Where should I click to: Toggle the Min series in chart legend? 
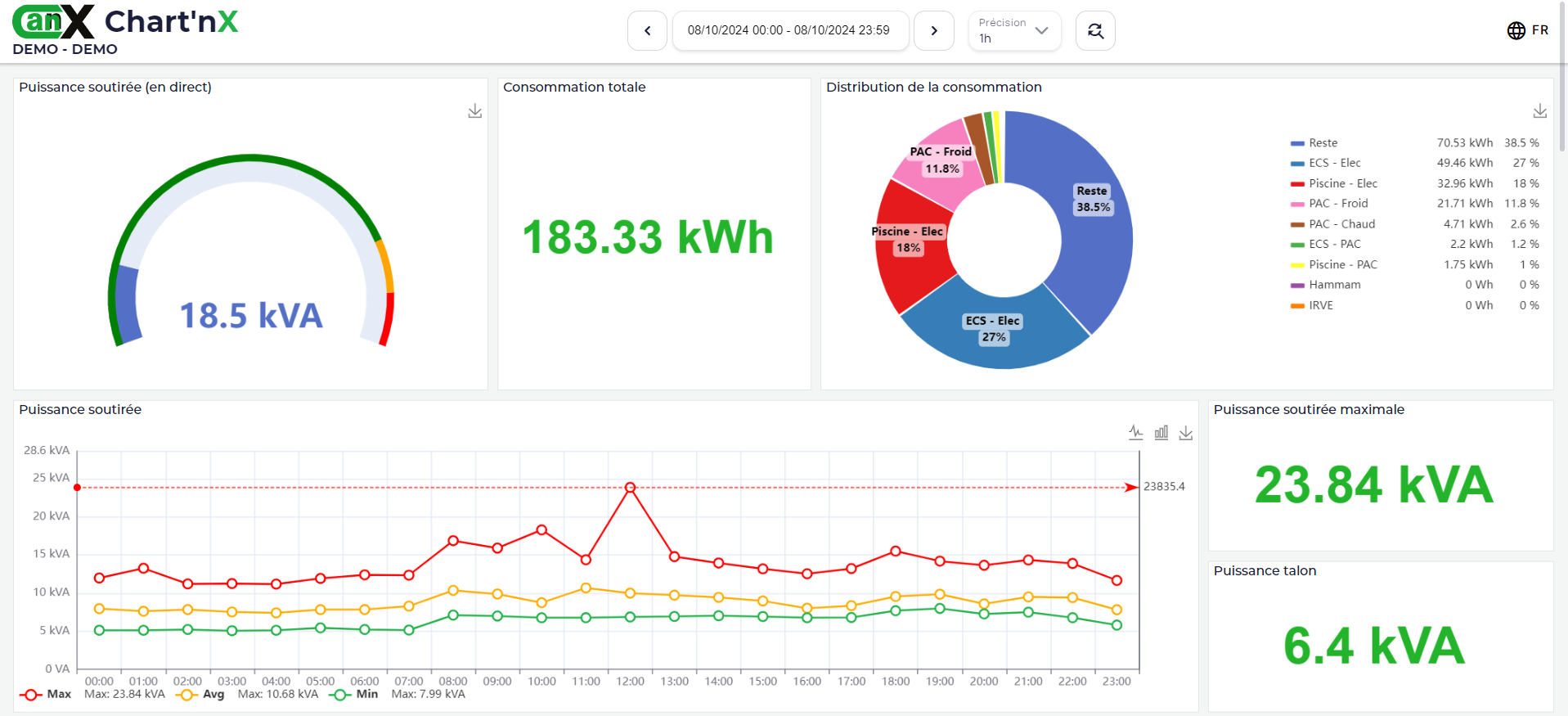tap(354, 694)
